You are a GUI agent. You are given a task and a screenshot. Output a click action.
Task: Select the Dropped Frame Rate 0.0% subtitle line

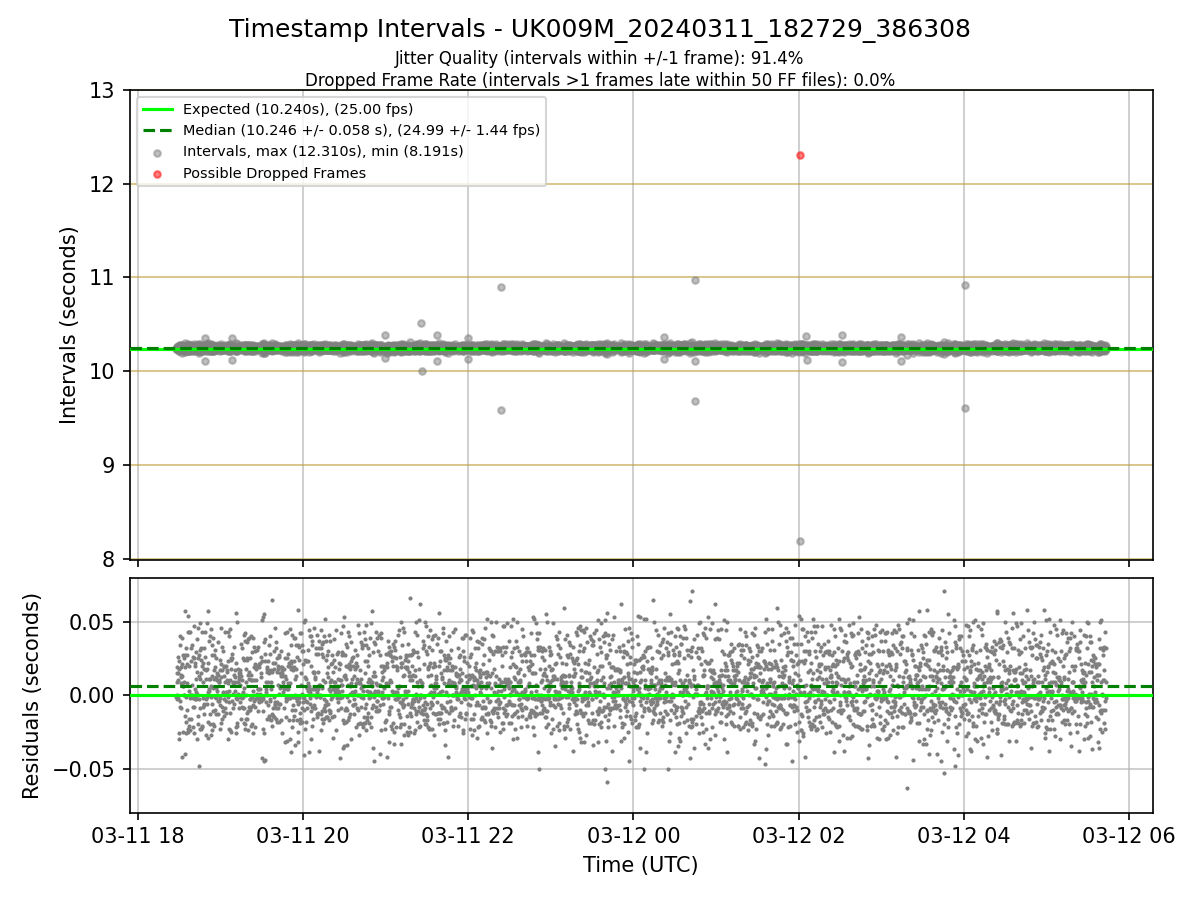coord(600,80)
